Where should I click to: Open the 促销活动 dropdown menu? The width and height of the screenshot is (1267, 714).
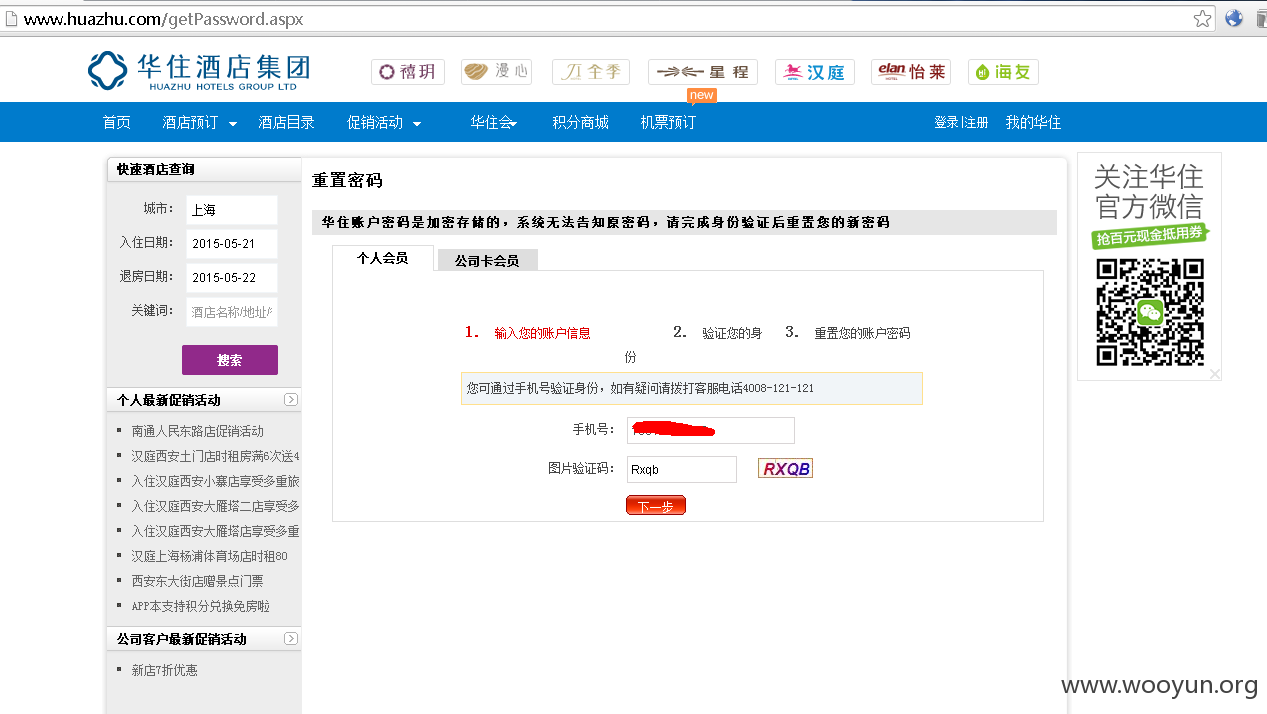tap(384, 122)
